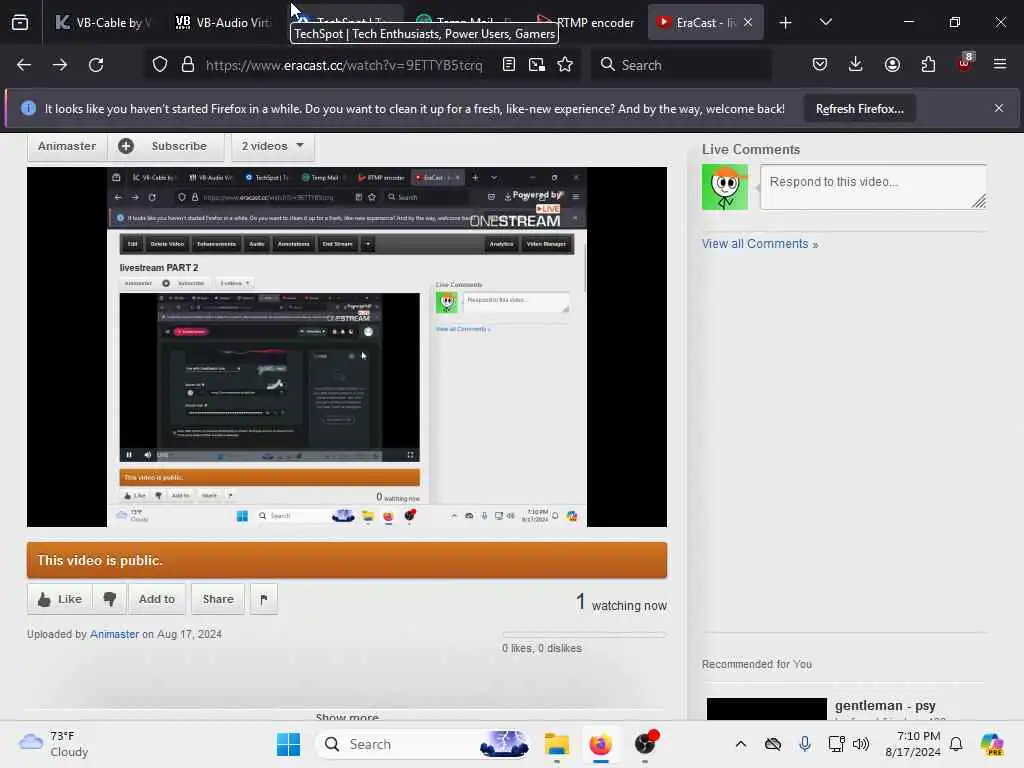This screenshot has width=1024, height=768.
Task: Go forward using the browser forward arrow
Action: coord(59,65)
